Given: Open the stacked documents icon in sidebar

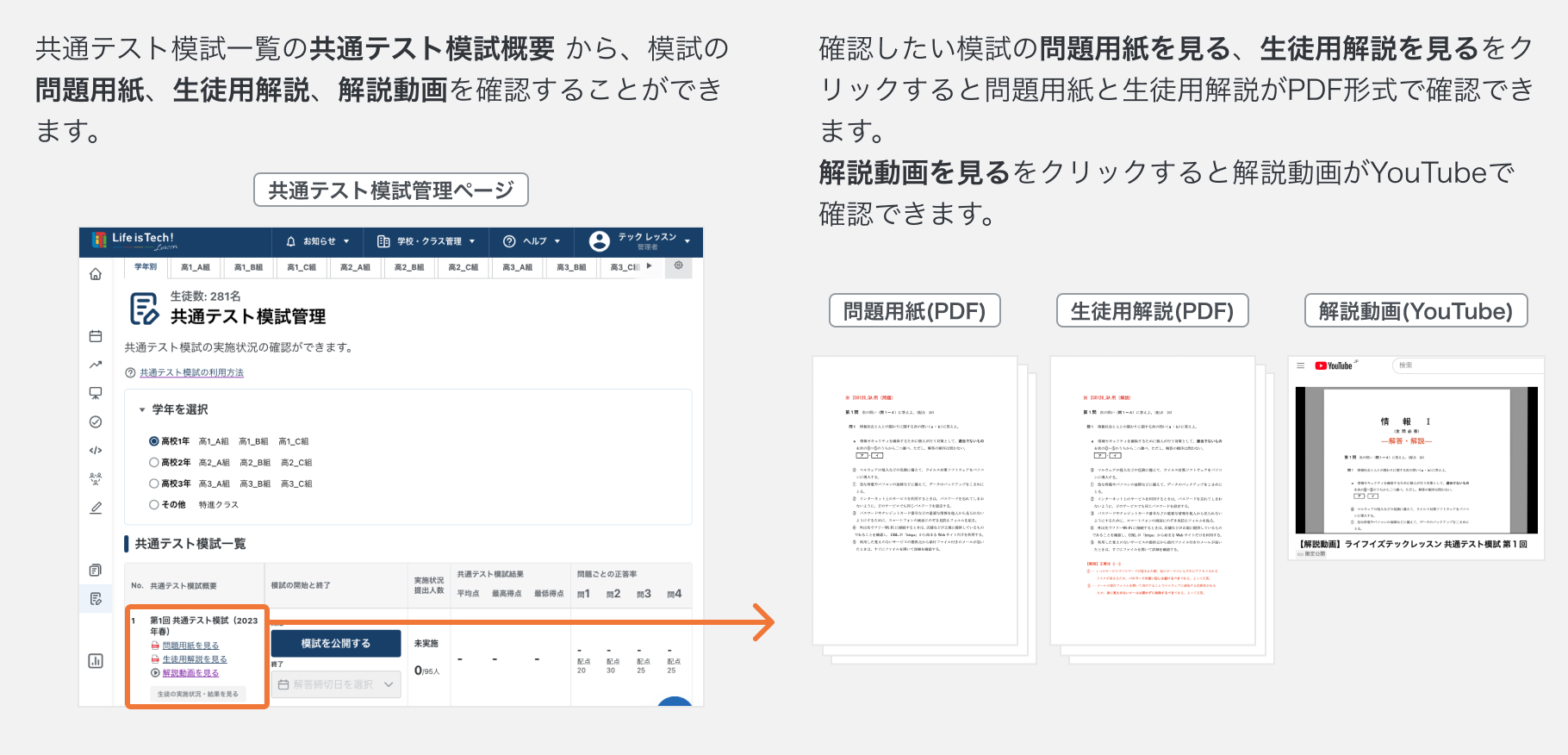Looking at the screenshot, I should [x=96, y=570].
